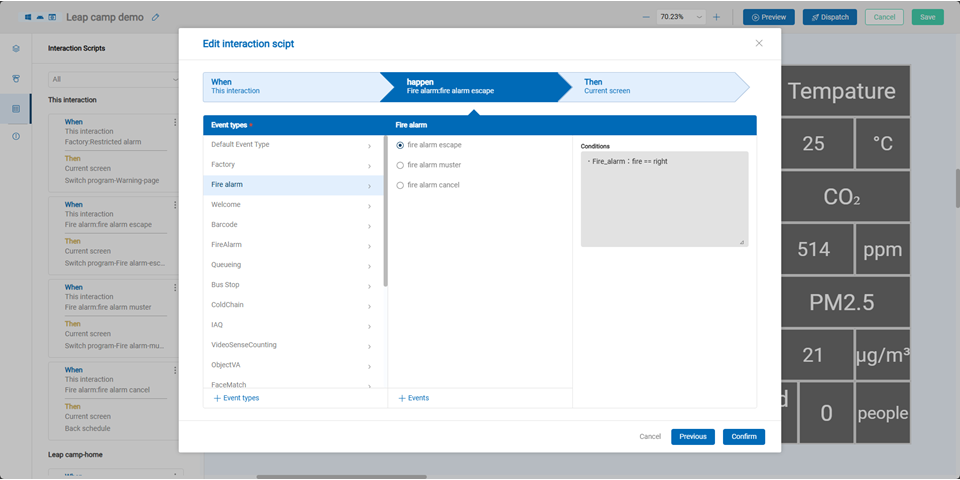Open options menu for Restricted alarm script
Screen dimensions: 960x480
pyautogui.click(x=175, y=122)
